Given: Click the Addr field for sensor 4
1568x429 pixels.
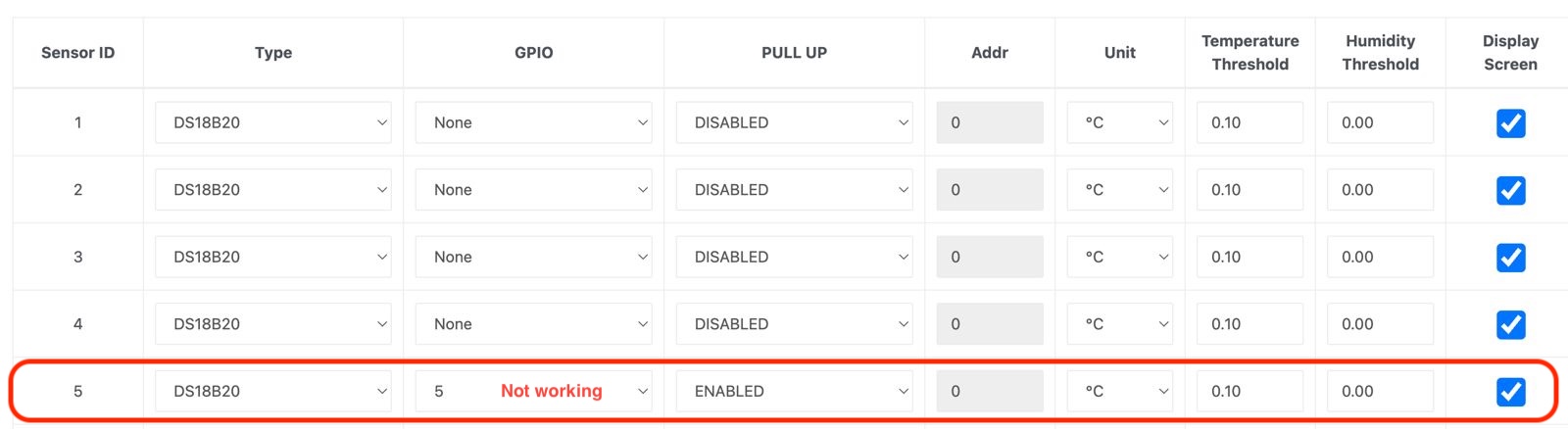Looking at the screenshot, I should pos(989,324).
